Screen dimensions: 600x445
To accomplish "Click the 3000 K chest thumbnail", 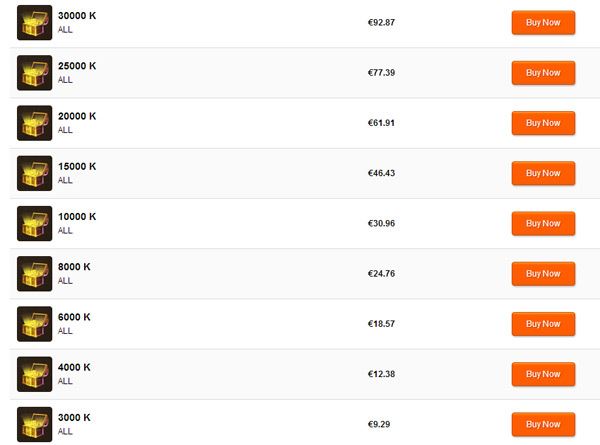I will [x=34, y=424].
